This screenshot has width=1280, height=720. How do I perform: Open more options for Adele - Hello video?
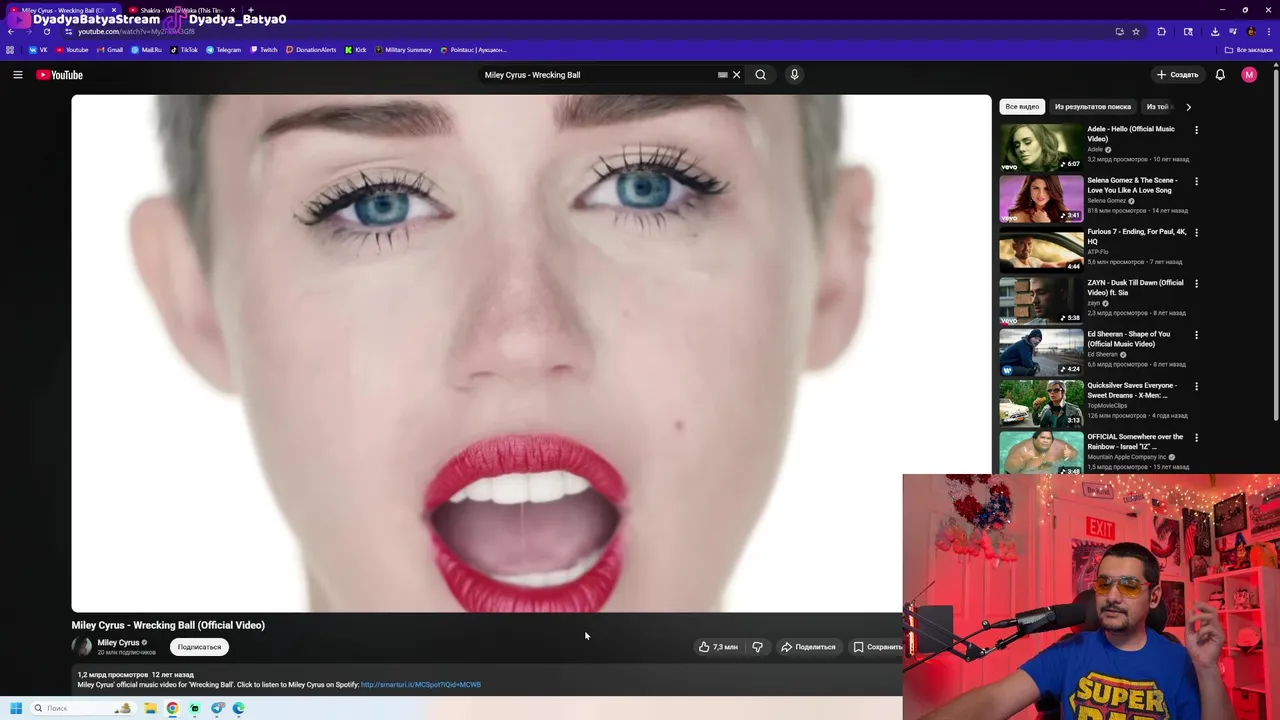(x=1196, y=130)
